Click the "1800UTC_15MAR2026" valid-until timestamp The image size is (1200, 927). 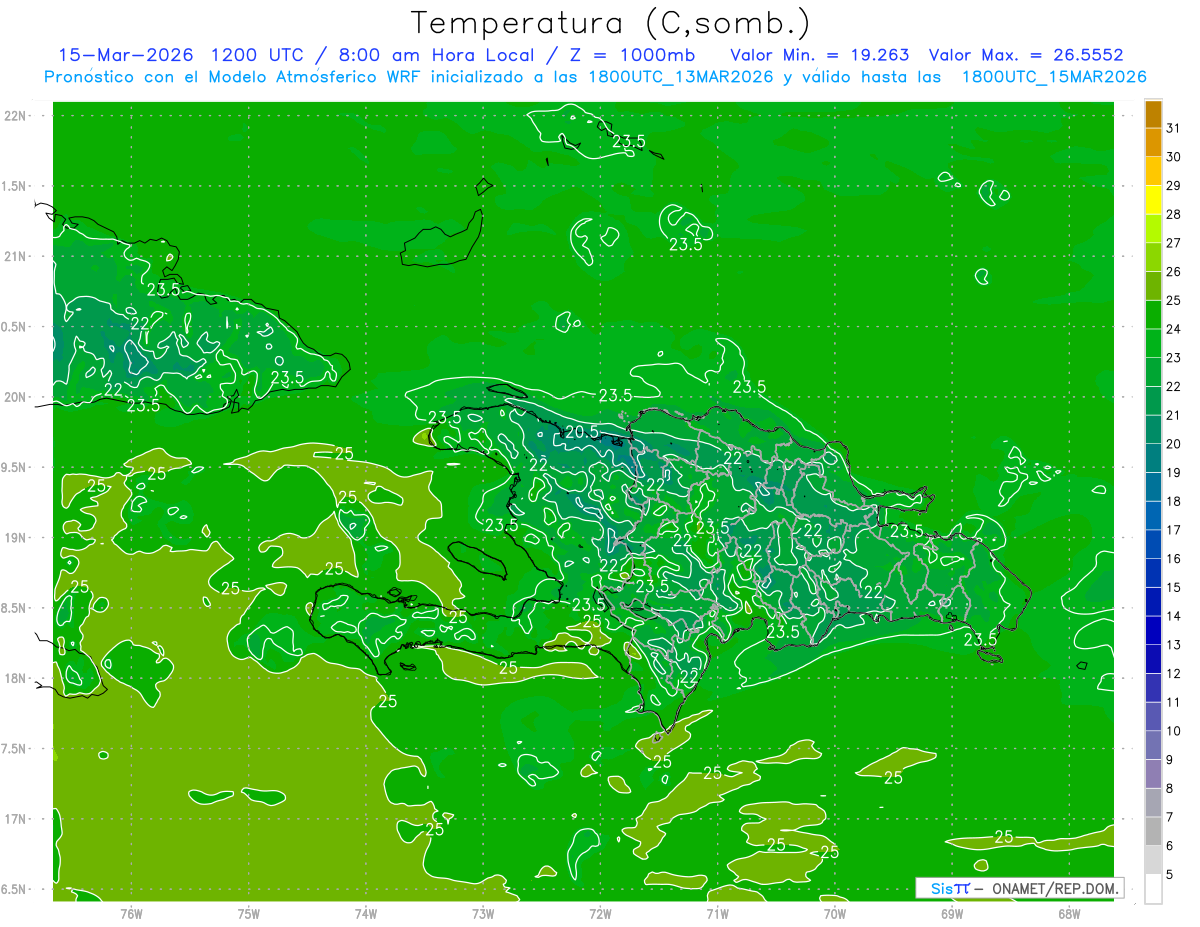[x=1053, y=76]
